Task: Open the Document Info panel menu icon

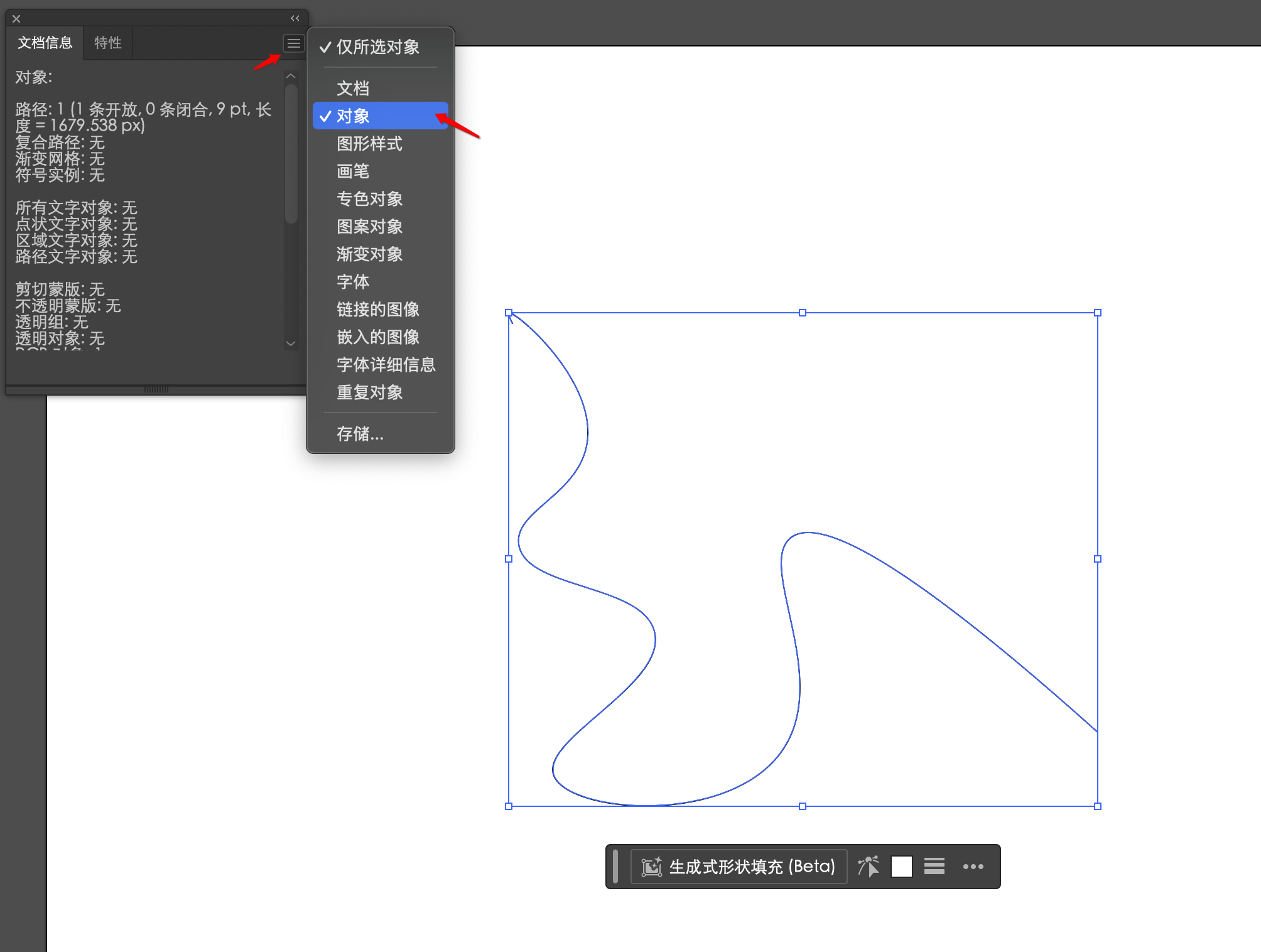Action: pyautogui.click(x=293, y=43)
